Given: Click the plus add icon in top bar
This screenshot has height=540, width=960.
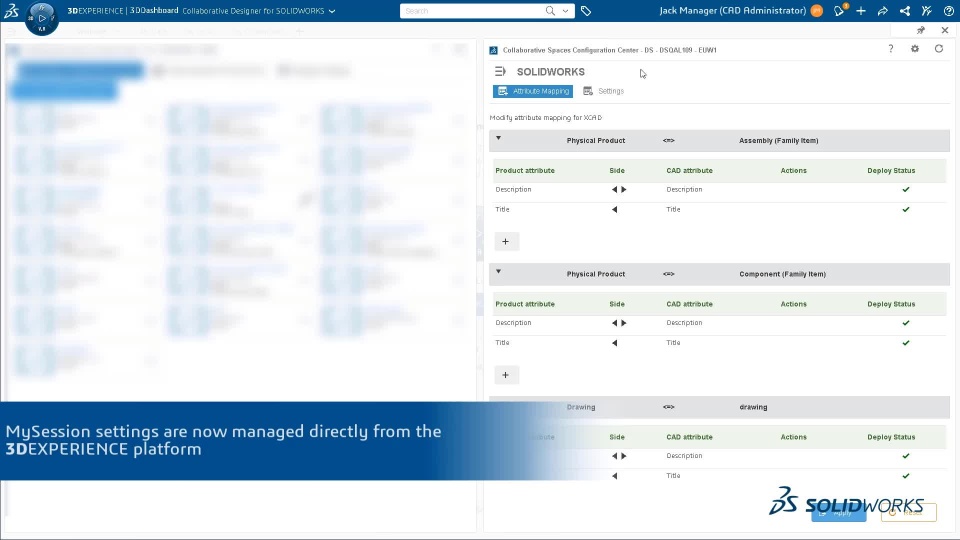Looking at the screenshot, I should point(861,10).
